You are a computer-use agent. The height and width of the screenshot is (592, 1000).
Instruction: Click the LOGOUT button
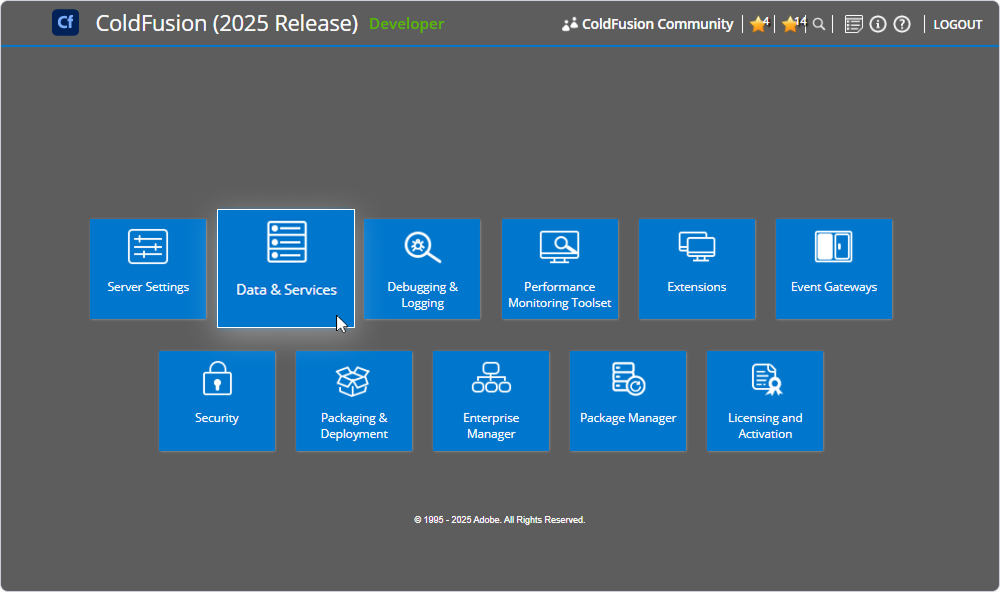[x=957, y=23]
